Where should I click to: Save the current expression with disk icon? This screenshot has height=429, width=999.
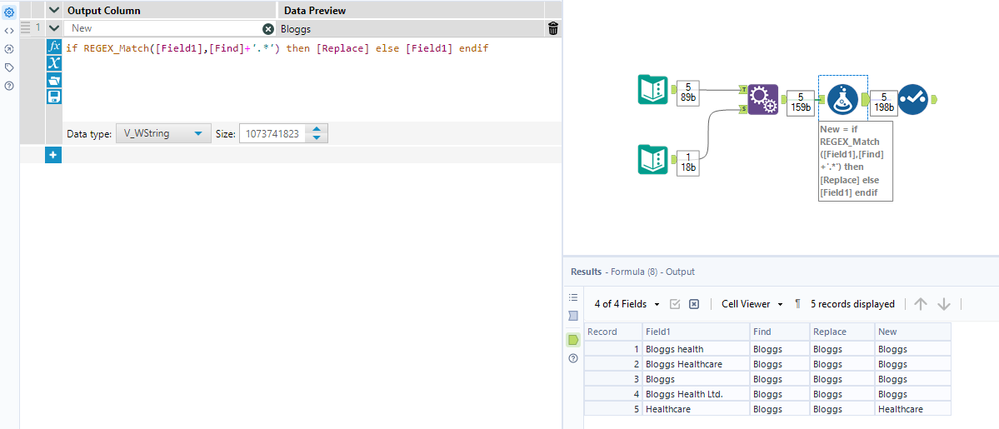pyautogui.click(x=55, y=96)
